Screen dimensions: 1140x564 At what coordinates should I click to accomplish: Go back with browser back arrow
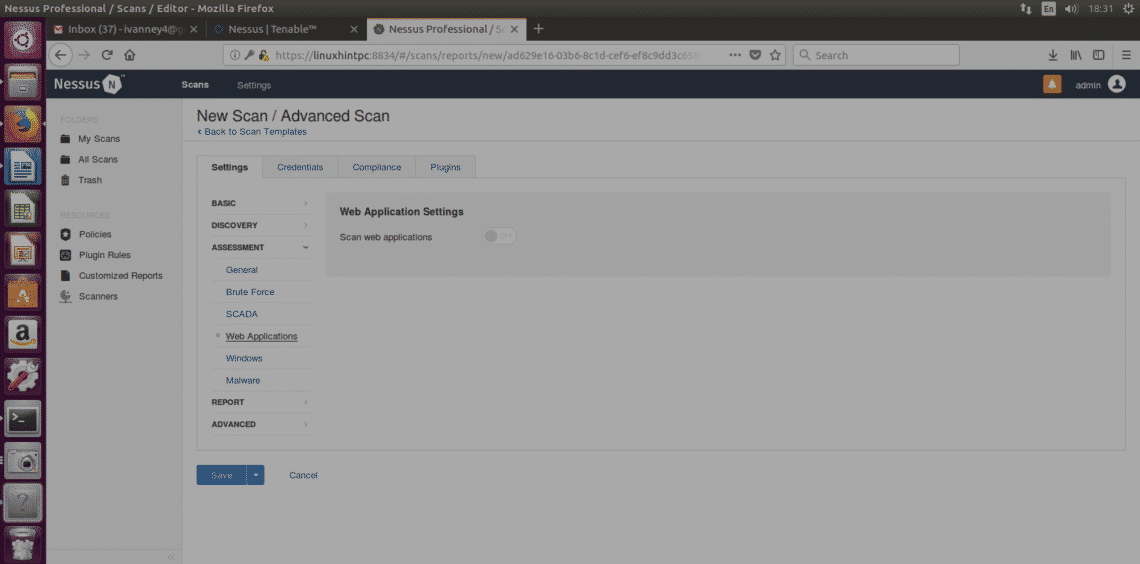[x=60, y=55]
